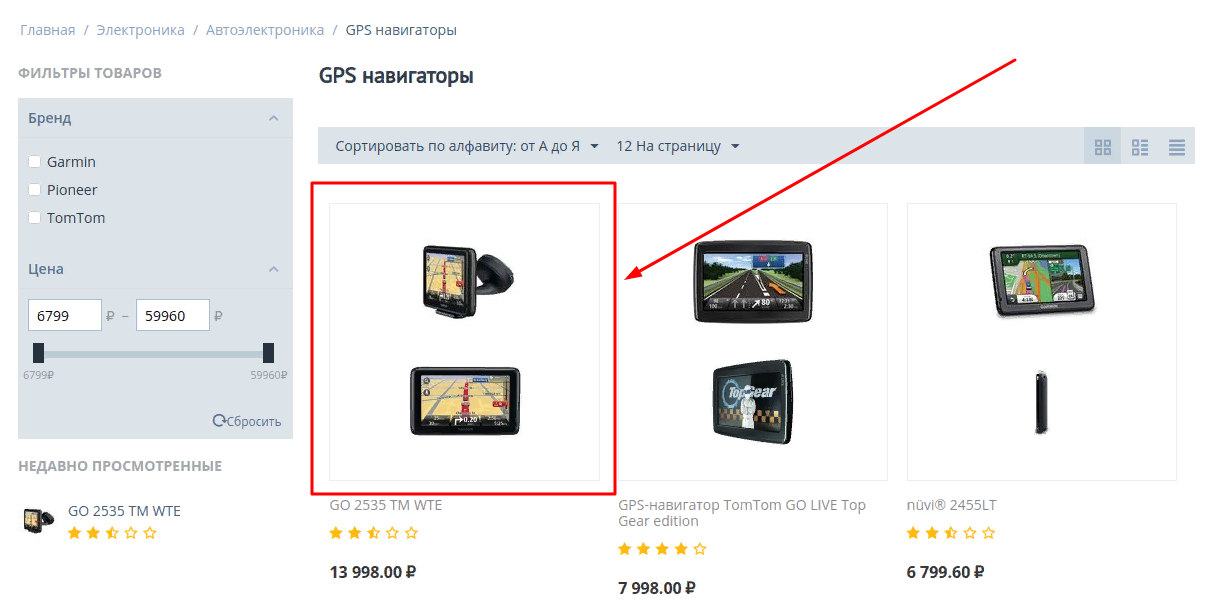Tick the TomTom brand filter

(35, 218)
